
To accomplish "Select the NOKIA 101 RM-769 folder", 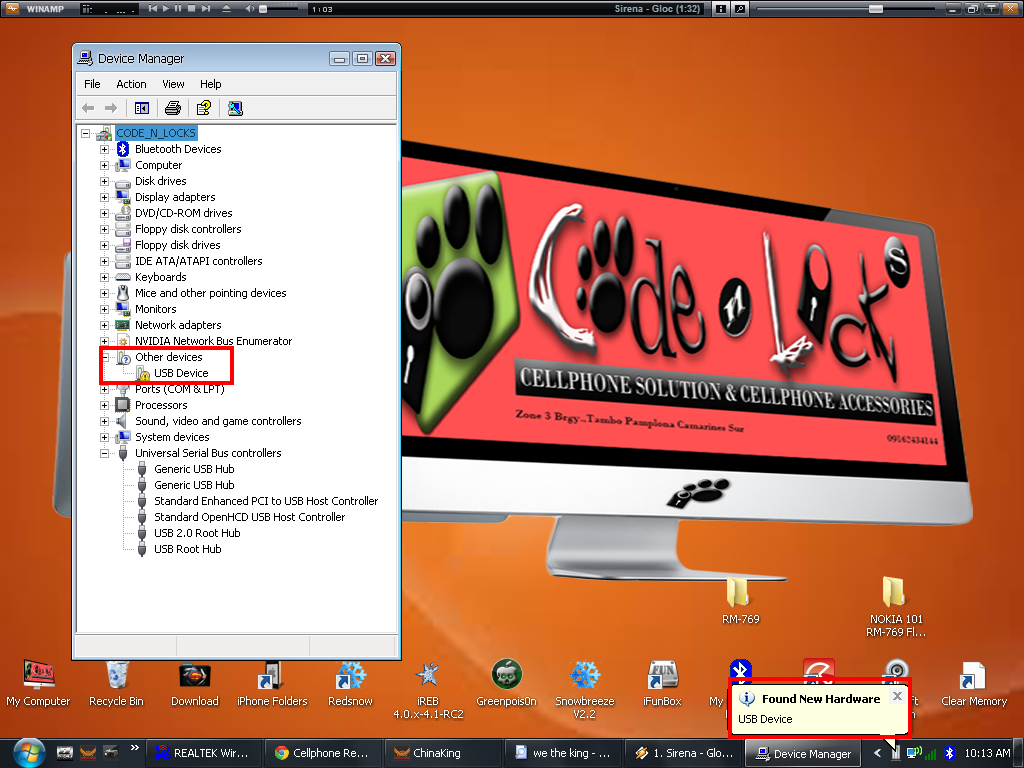I will [896, 606].
